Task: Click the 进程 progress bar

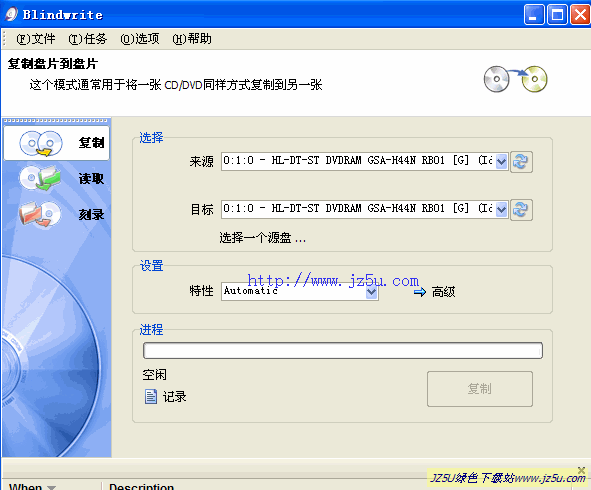Action: point(343,351)
